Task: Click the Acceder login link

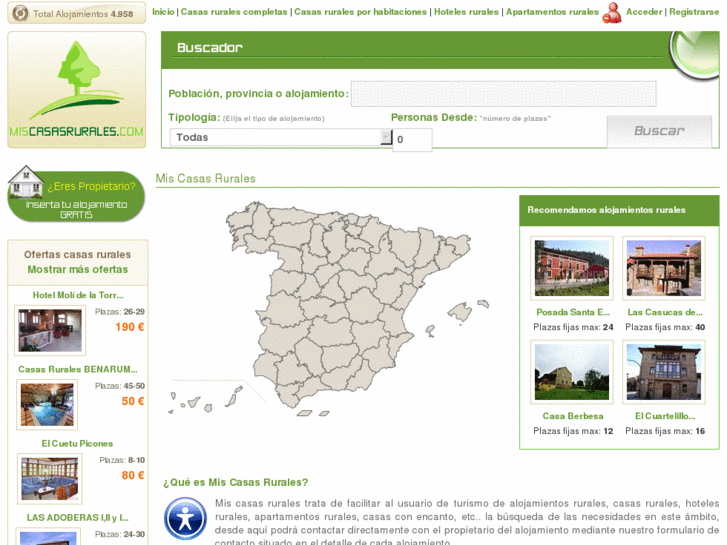Action: click(x=644, y=12)
